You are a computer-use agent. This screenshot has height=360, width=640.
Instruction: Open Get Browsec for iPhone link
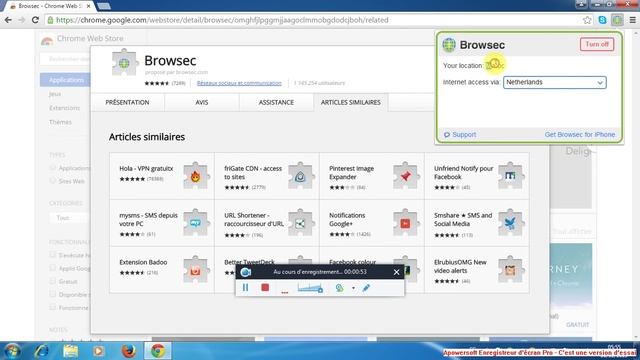click(x=580, y=135)
